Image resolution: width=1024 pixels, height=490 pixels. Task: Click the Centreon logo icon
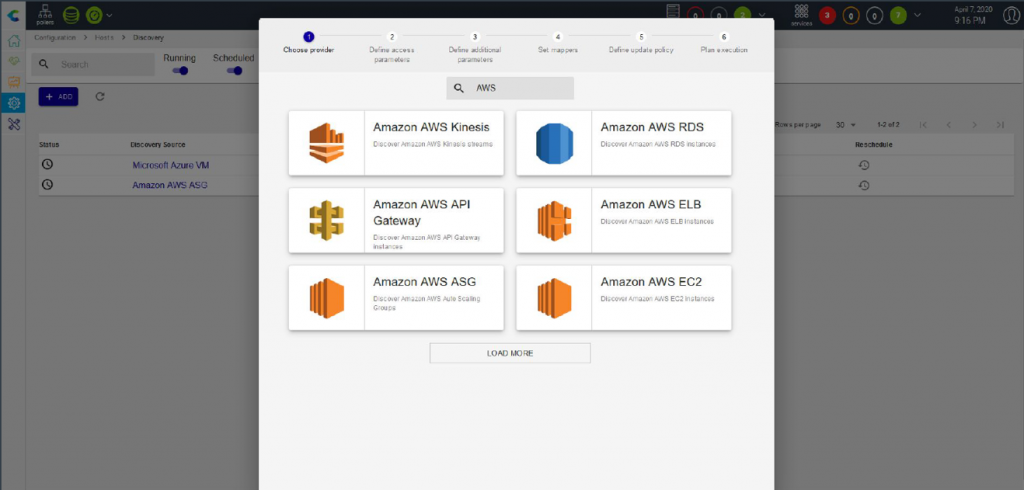point(12,14)
